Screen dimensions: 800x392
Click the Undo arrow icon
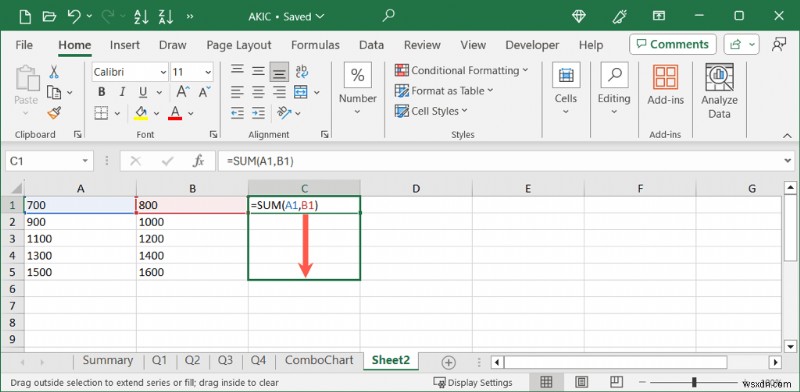74,16
